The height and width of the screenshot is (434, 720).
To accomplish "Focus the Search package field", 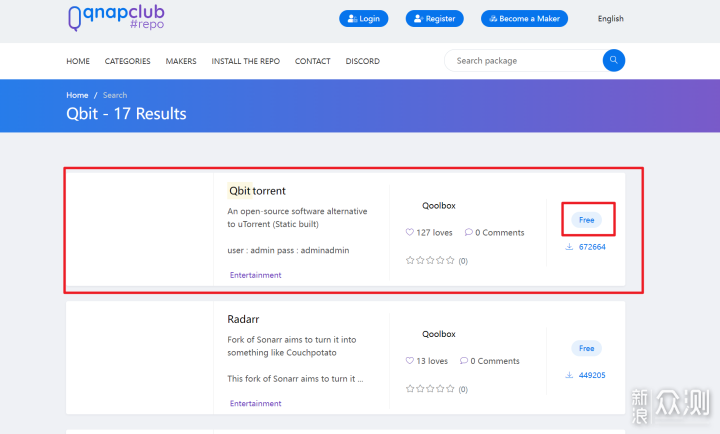I will (523, 61).
